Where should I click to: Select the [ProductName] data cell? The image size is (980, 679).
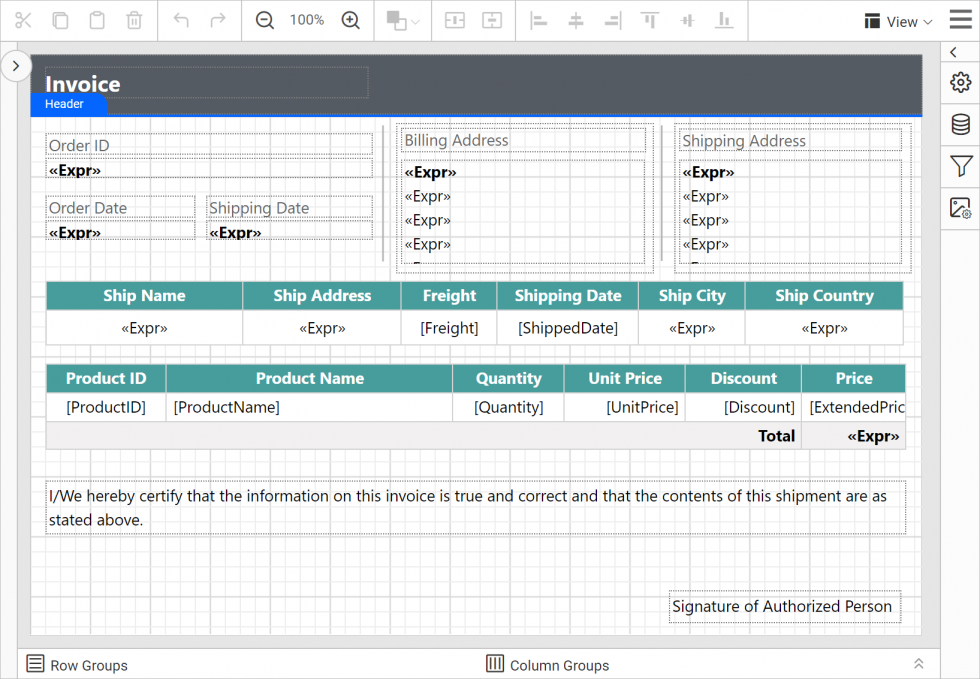pyautogui.click(x=309, y=407)
